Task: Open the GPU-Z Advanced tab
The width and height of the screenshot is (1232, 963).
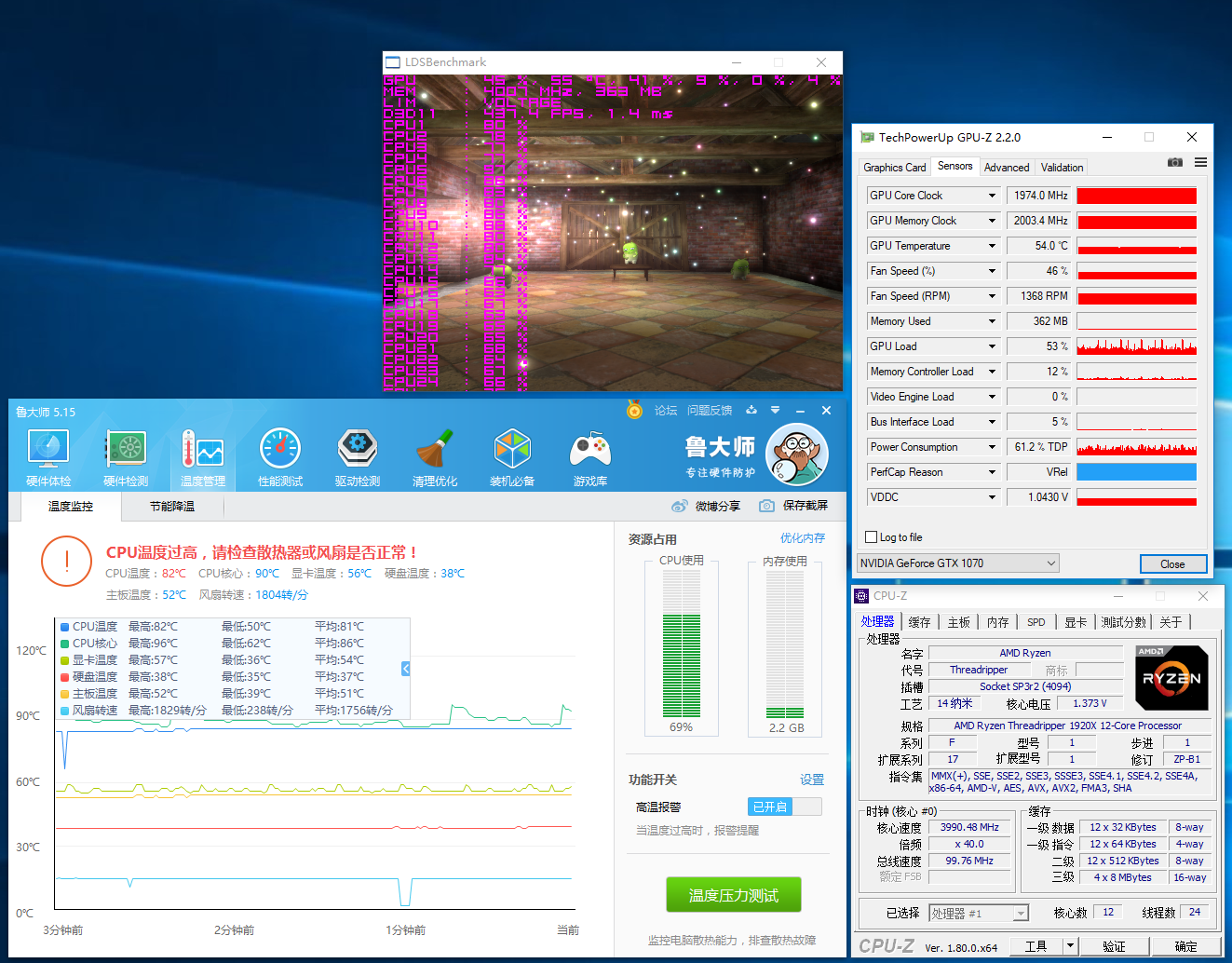Action: coord(1007,168)
